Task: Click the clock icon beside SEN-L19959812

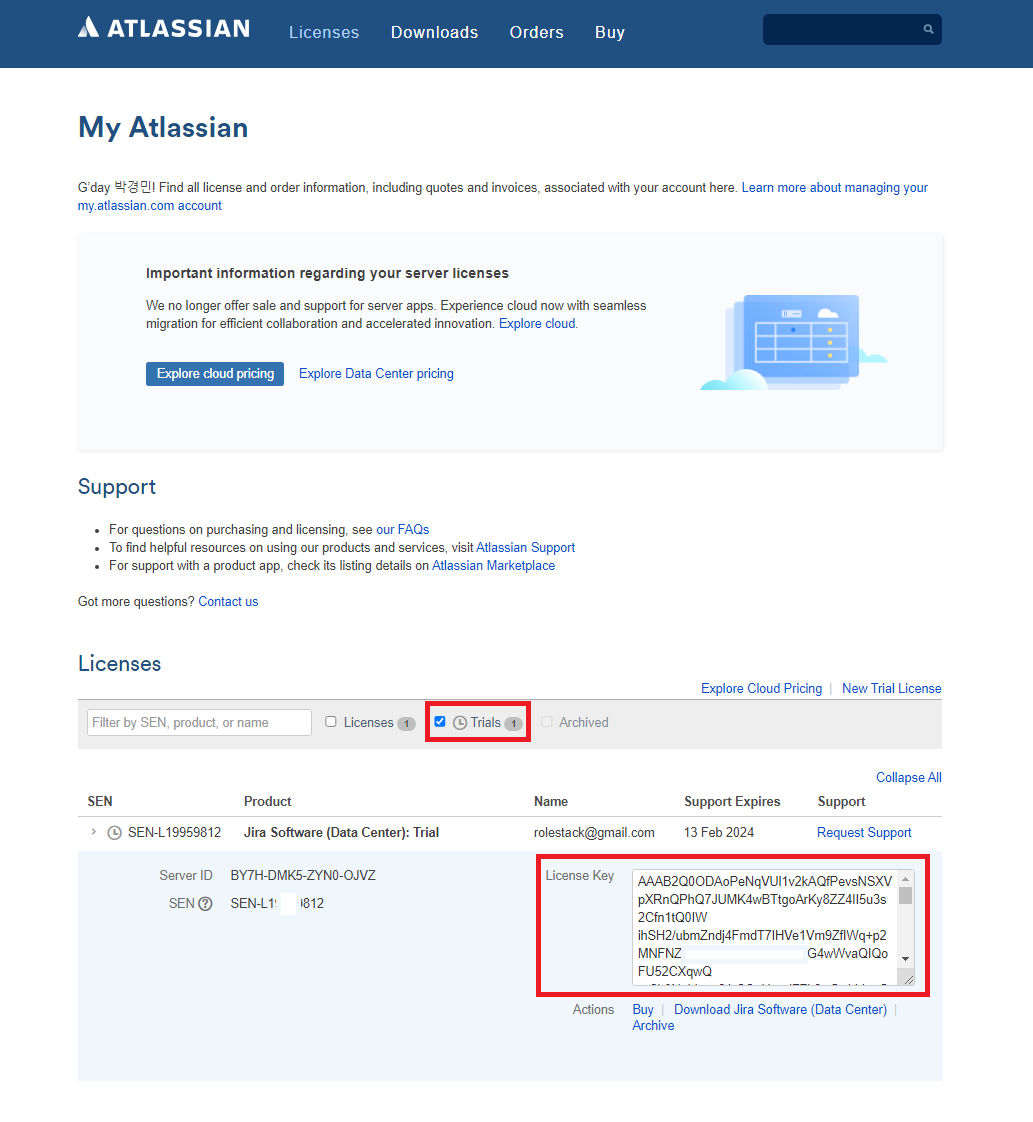Action: pyautogui.click(x=114, y=833)
